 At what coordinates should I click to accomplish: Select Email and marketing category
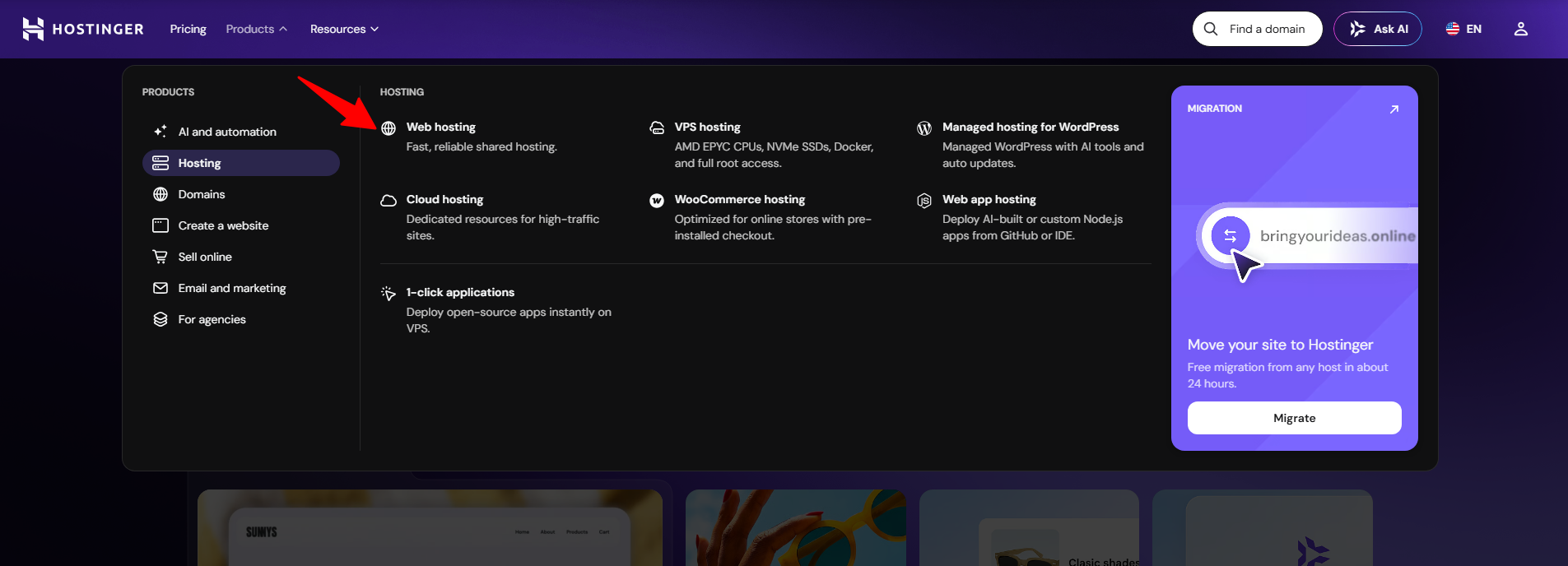click(x=241, y=288)
